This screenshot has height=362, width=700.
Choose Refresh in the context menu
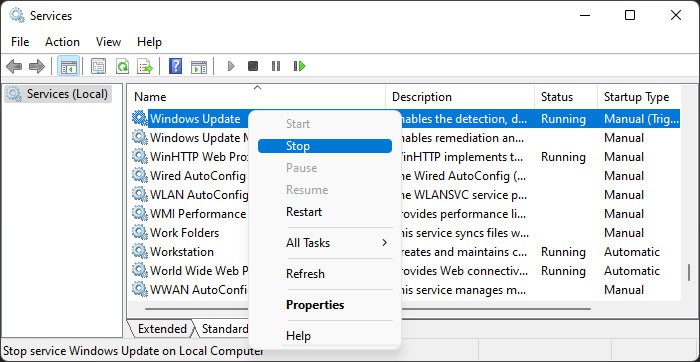pos(325,274)
